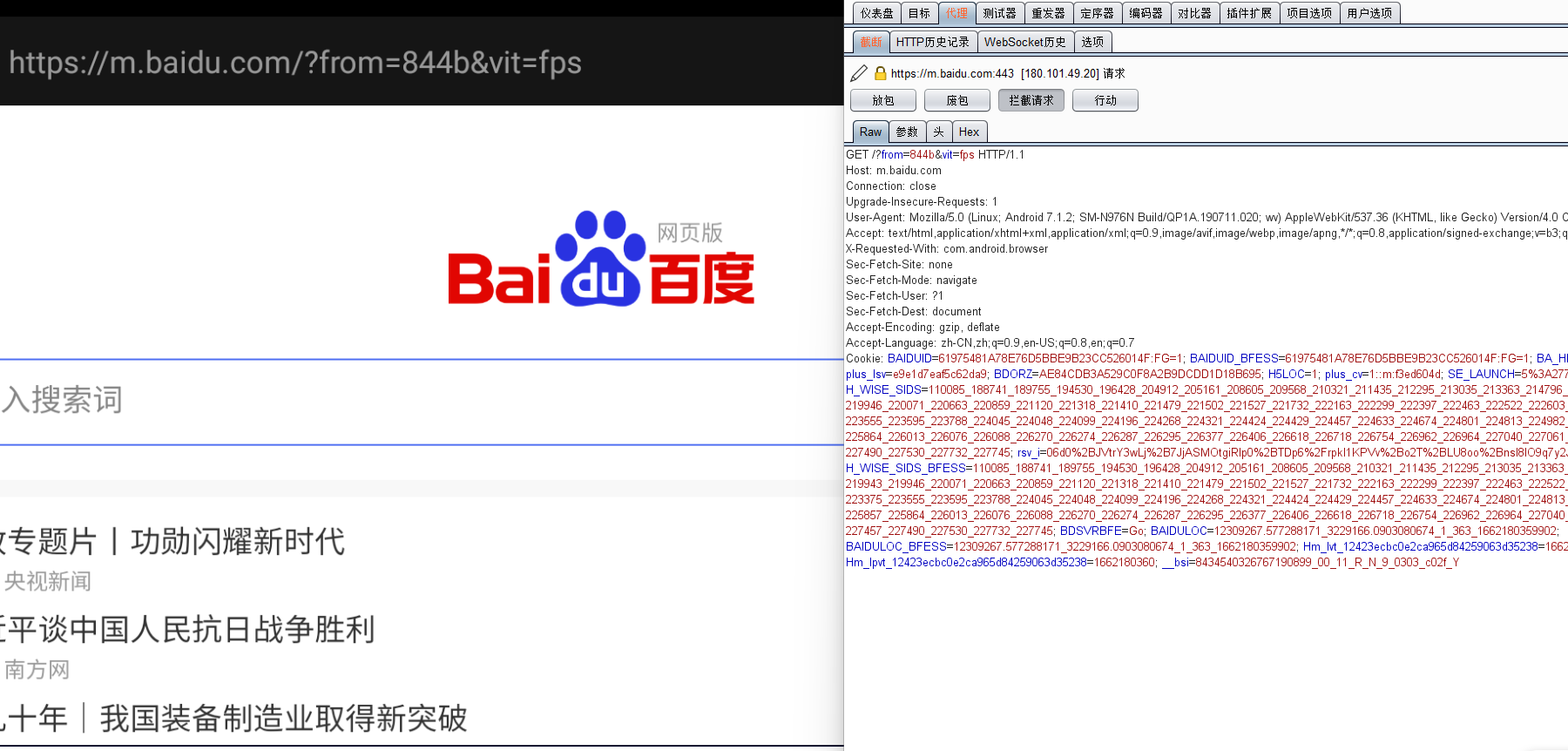This screenshot has height=751, width=1568.
Task: Toggle the 拦截请求 intercept button
Action: [1031, 101]
